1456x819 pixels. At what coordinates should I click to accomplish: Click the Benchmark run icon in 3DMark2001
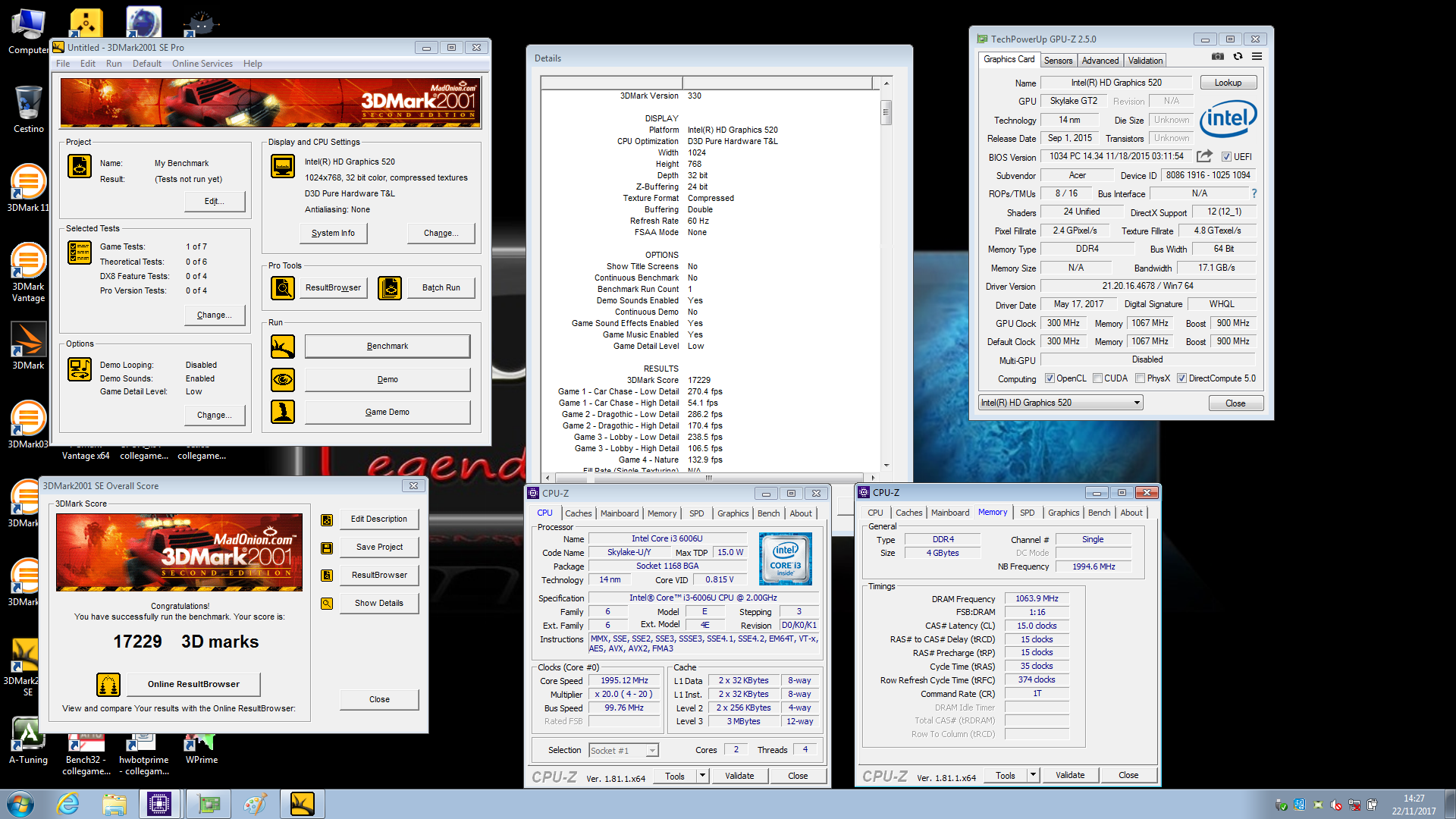pyautogui.click(x=283, y=347)
